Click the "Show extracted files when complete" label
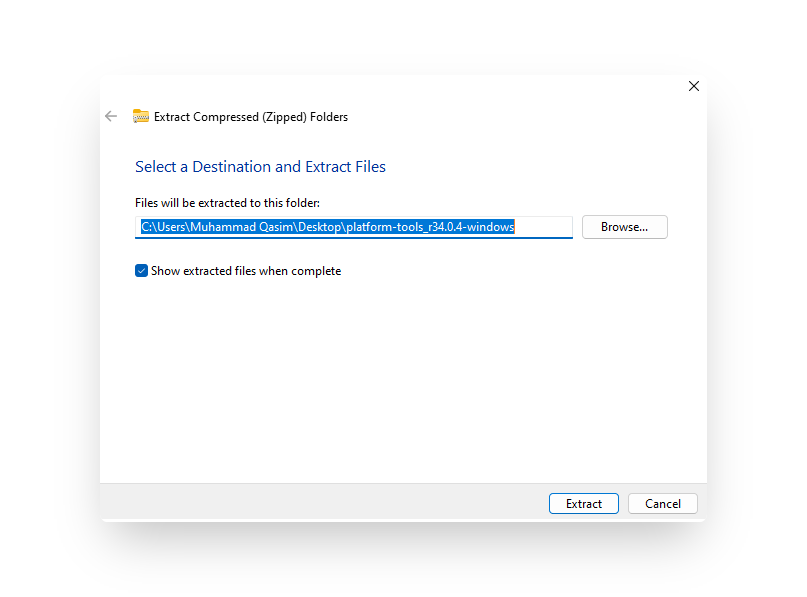This screenshot has width=807, height=597. pyautogui.click(x=246, y=271)
